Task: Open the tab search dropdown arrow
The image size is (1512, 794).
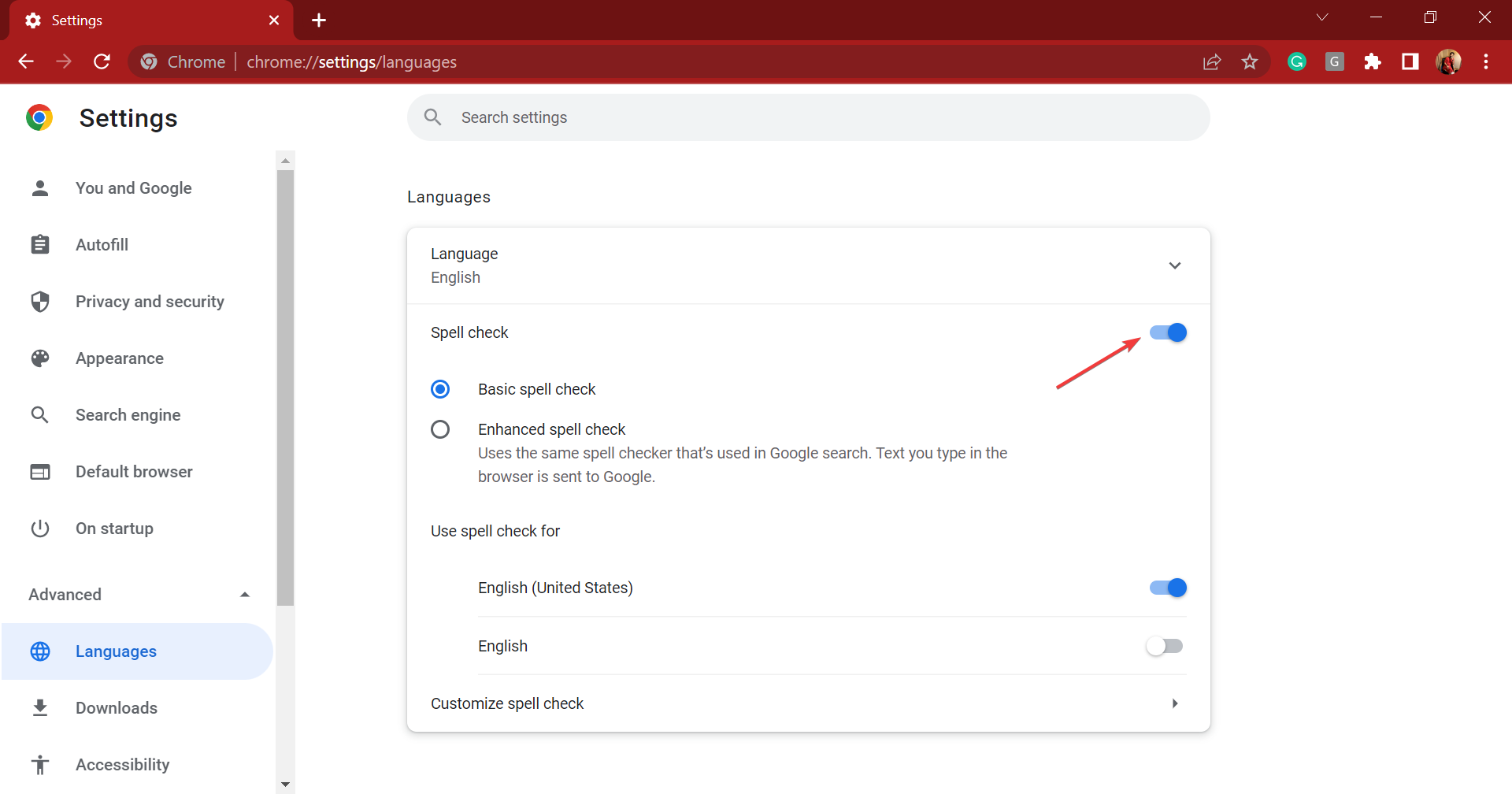Action: tap(1322, 17)
